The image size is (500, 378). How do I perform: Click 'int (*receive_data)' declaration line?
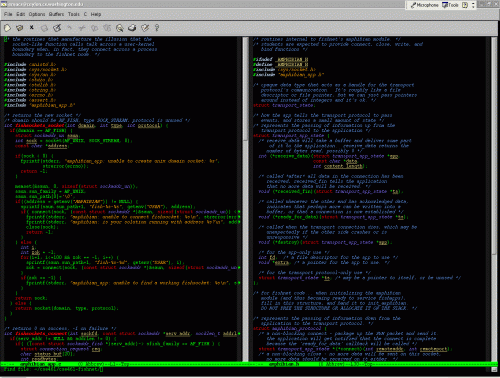pos(328,156)
